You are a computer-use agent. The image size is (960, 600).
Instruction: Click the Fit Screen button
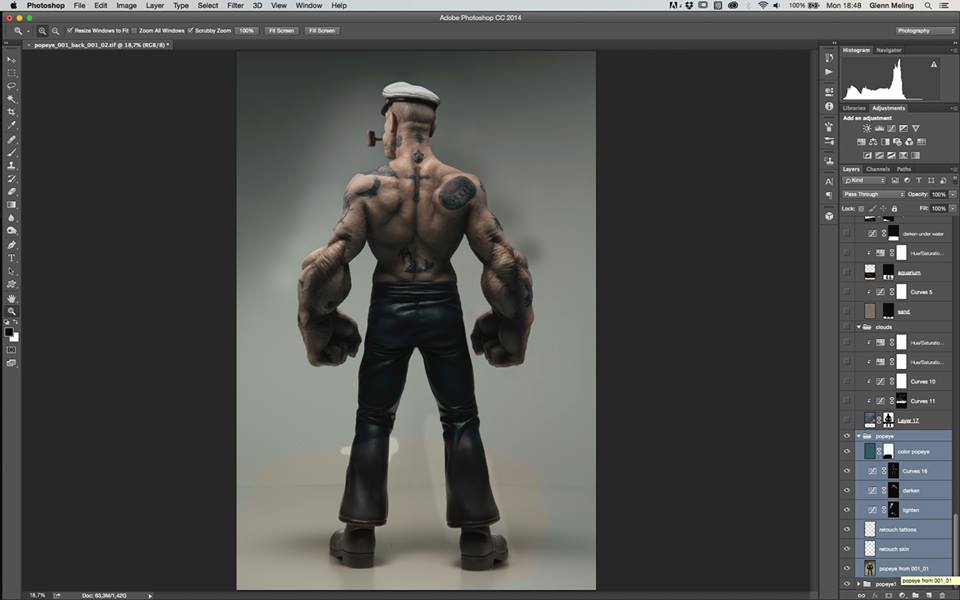point(280,31)
